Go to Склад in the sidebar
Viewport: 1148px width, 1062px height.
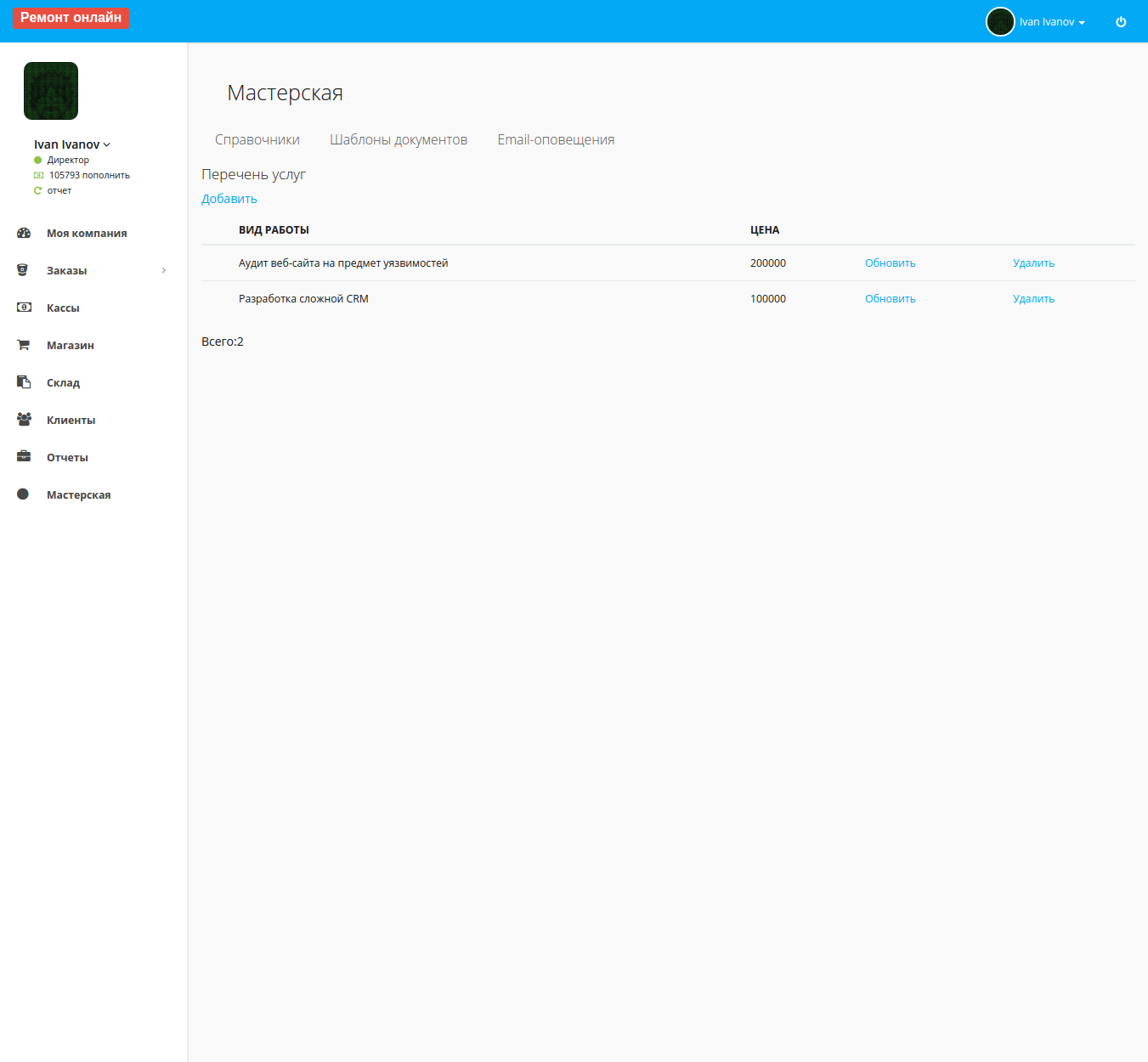64,382
